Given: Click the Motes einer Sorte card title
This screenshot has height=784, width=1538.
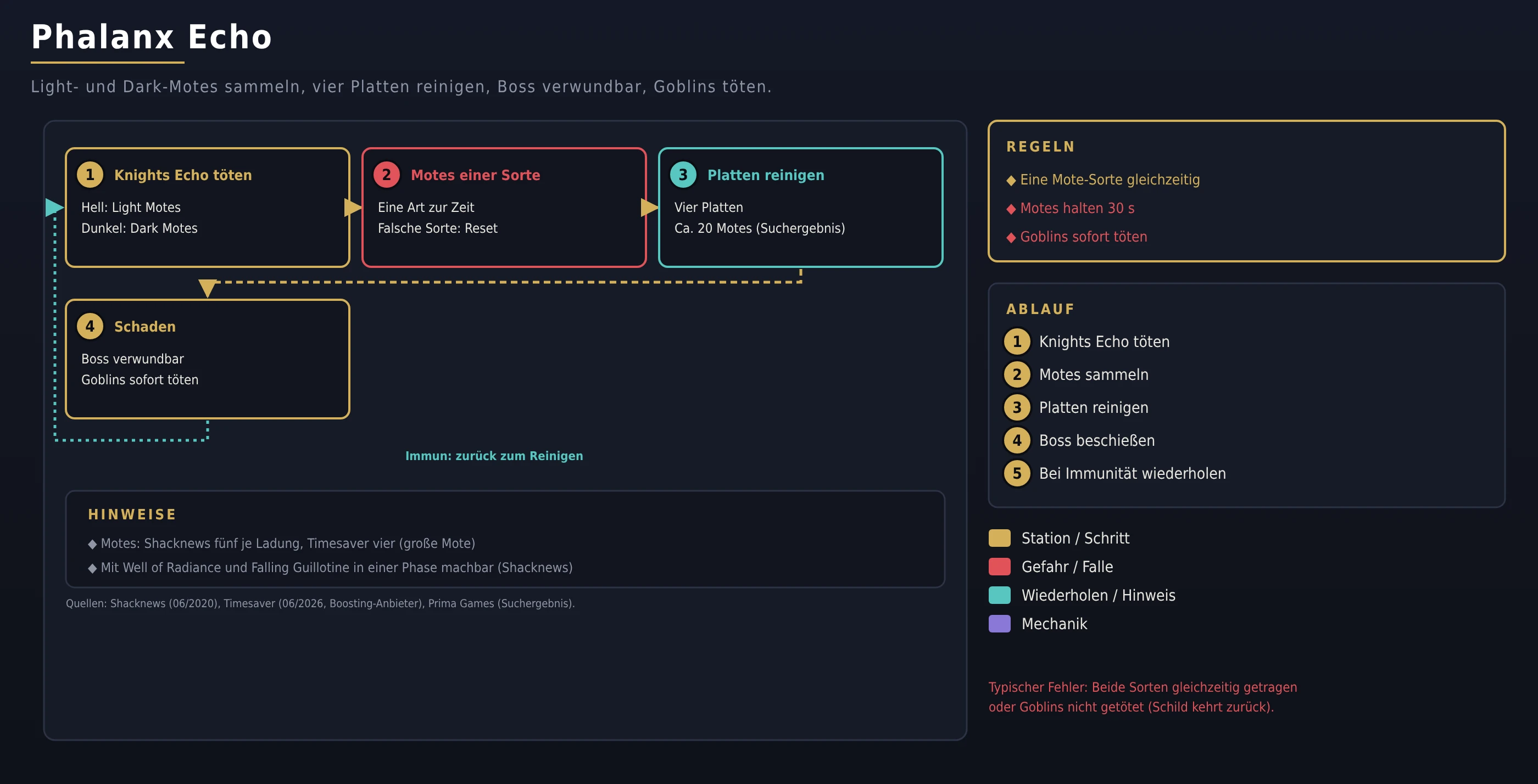Looking at the screenshot, I should pos(475,175).
